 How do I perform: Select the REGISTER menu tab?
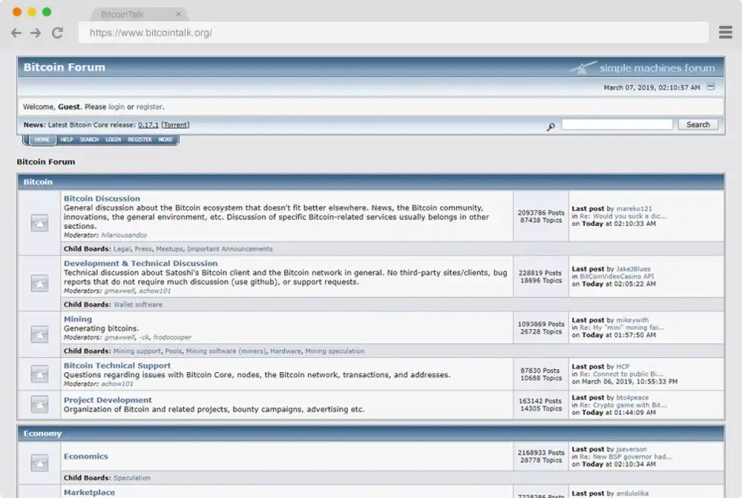139,140
